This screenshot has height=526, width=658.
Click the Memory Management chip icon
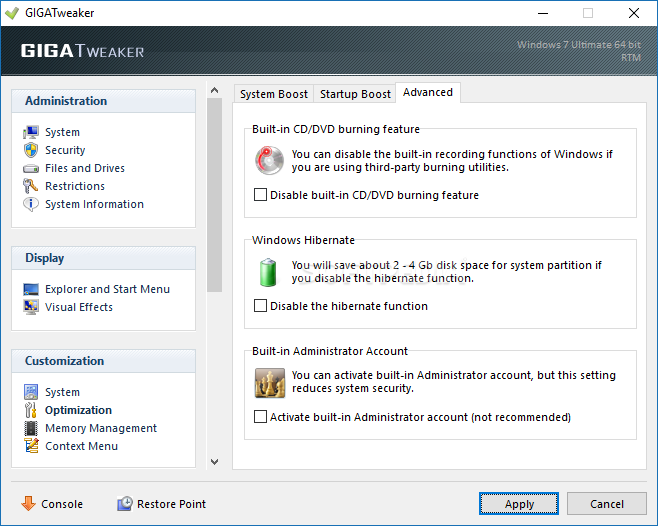[31, 428]
